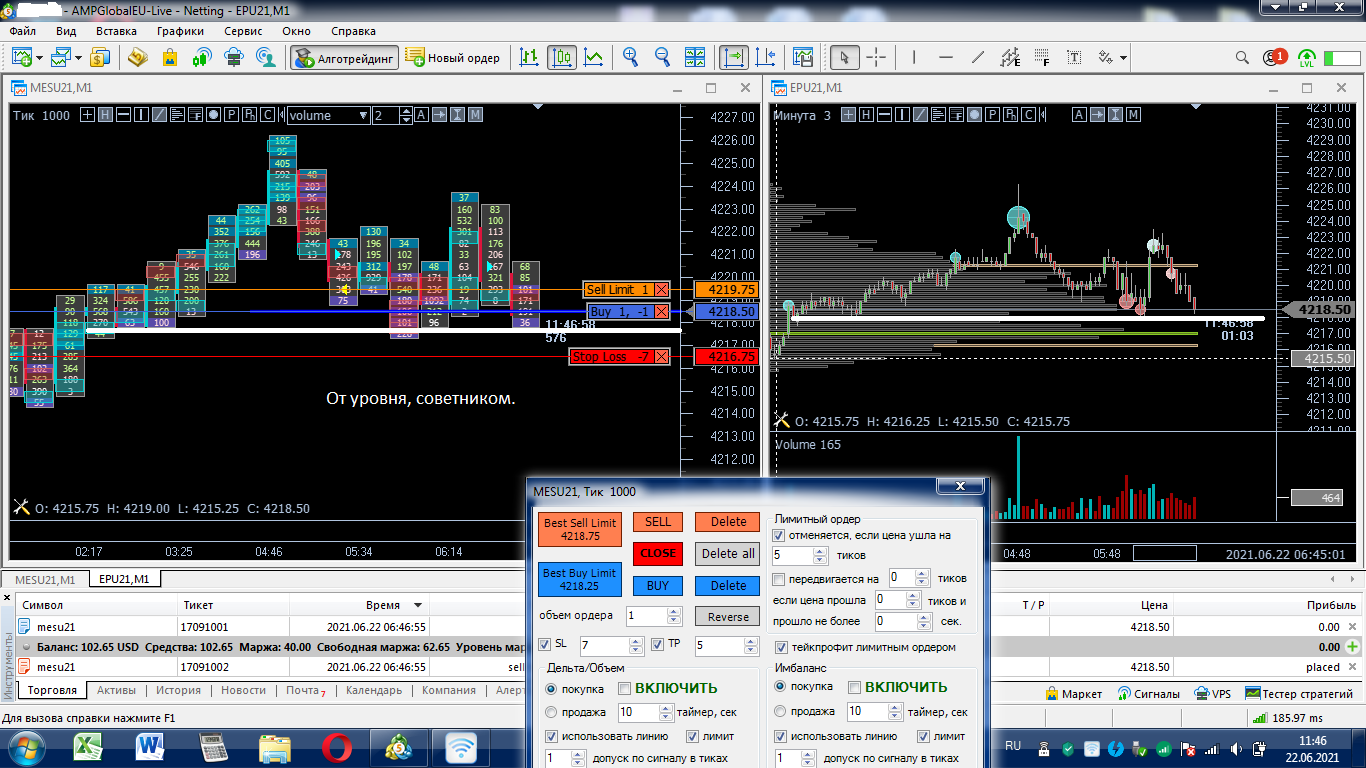Toggle chart auto scroll to end
Screen dimensions: 1366x768
[x=734, y=57]
